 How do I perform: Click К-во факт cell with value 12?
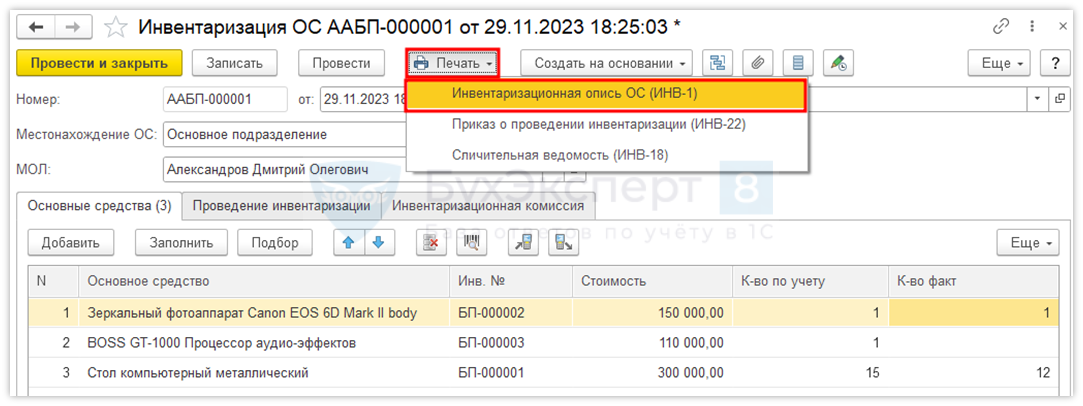point(974,374)
